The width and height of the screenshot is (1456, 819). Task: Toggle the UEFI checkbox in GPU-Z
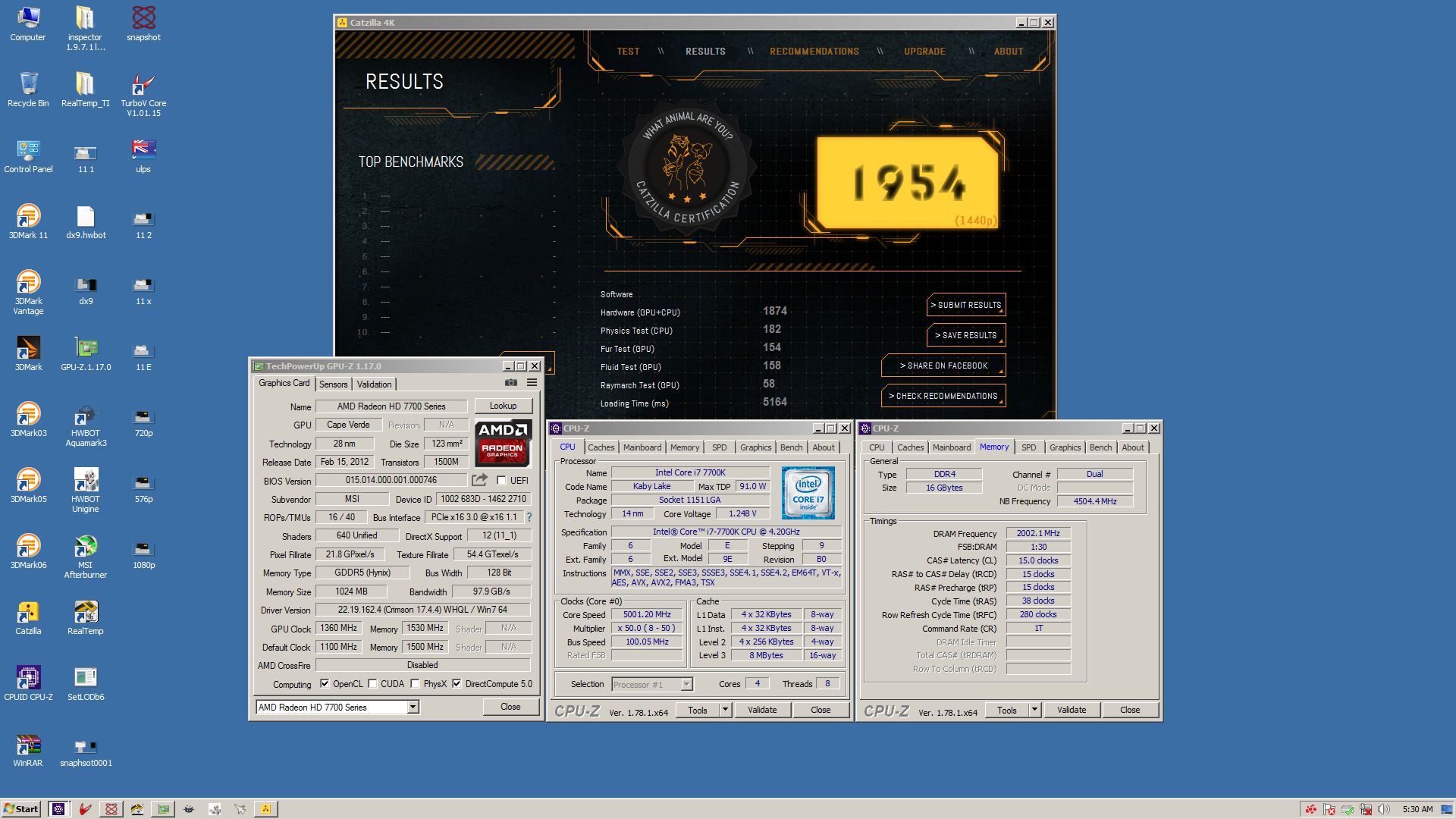point(501,480)
